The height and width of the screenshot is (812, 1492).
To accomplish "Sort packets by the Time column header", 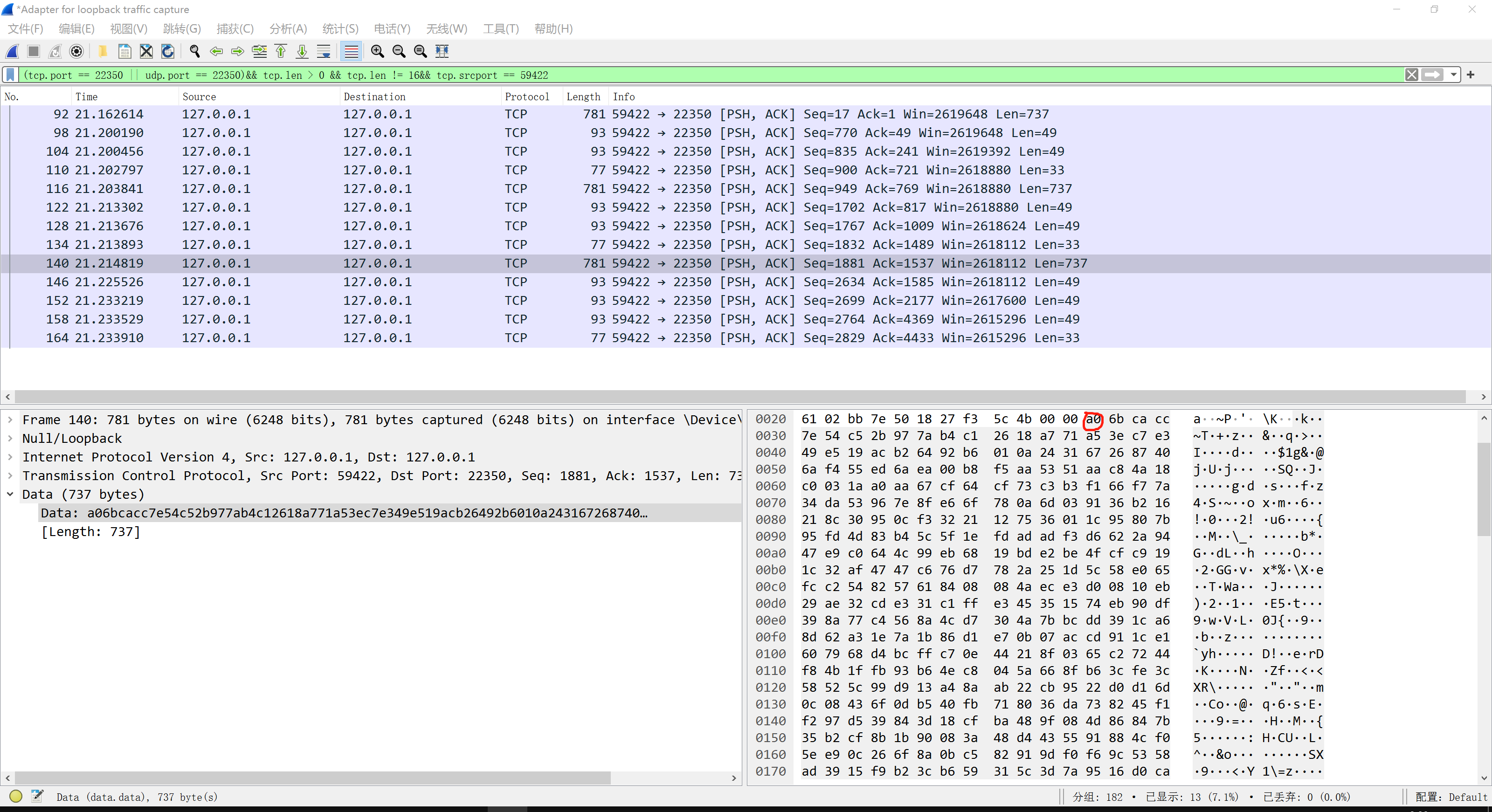I will click(x=124, y=96).
